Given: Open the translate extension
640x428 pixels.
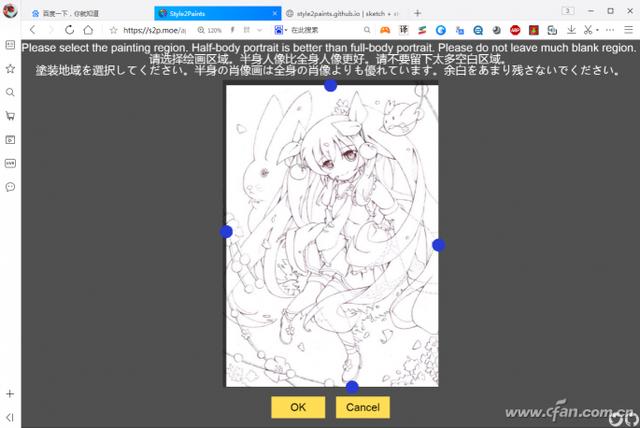Looking at the screenshot, I should [403, 30].
